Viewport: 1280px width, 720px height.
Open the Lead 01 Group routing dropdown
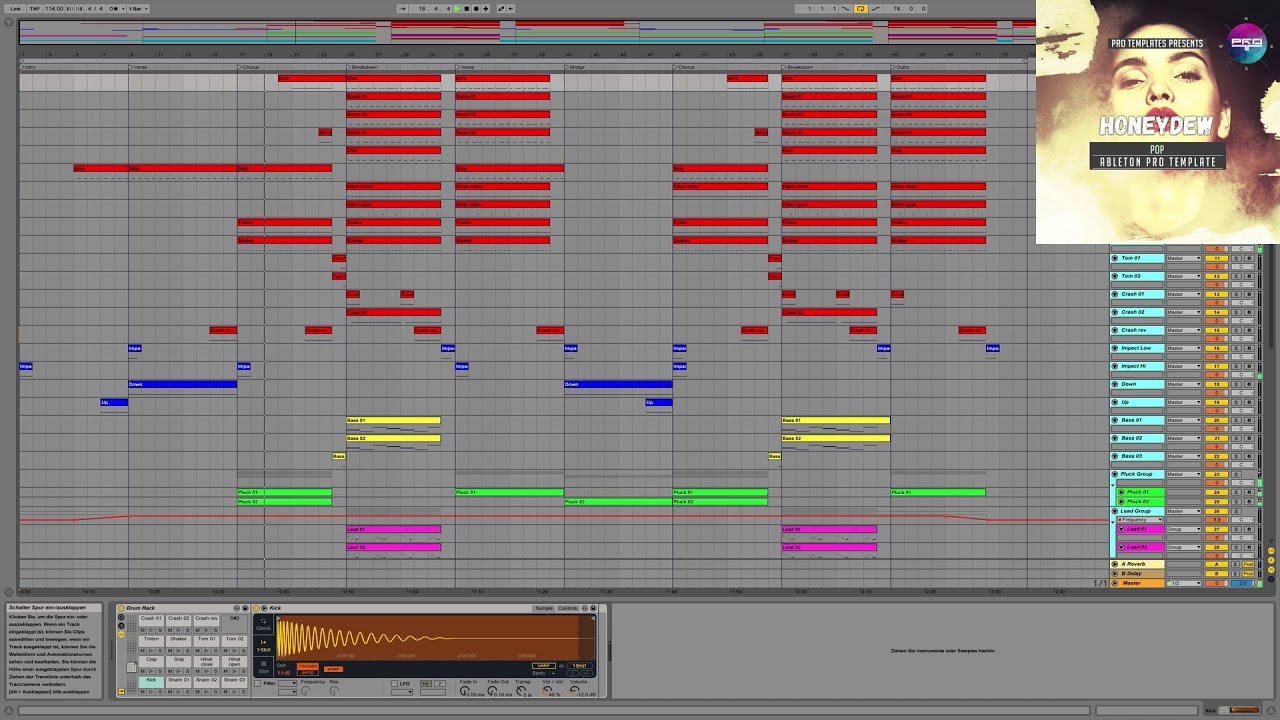(x=1183, y=529)
